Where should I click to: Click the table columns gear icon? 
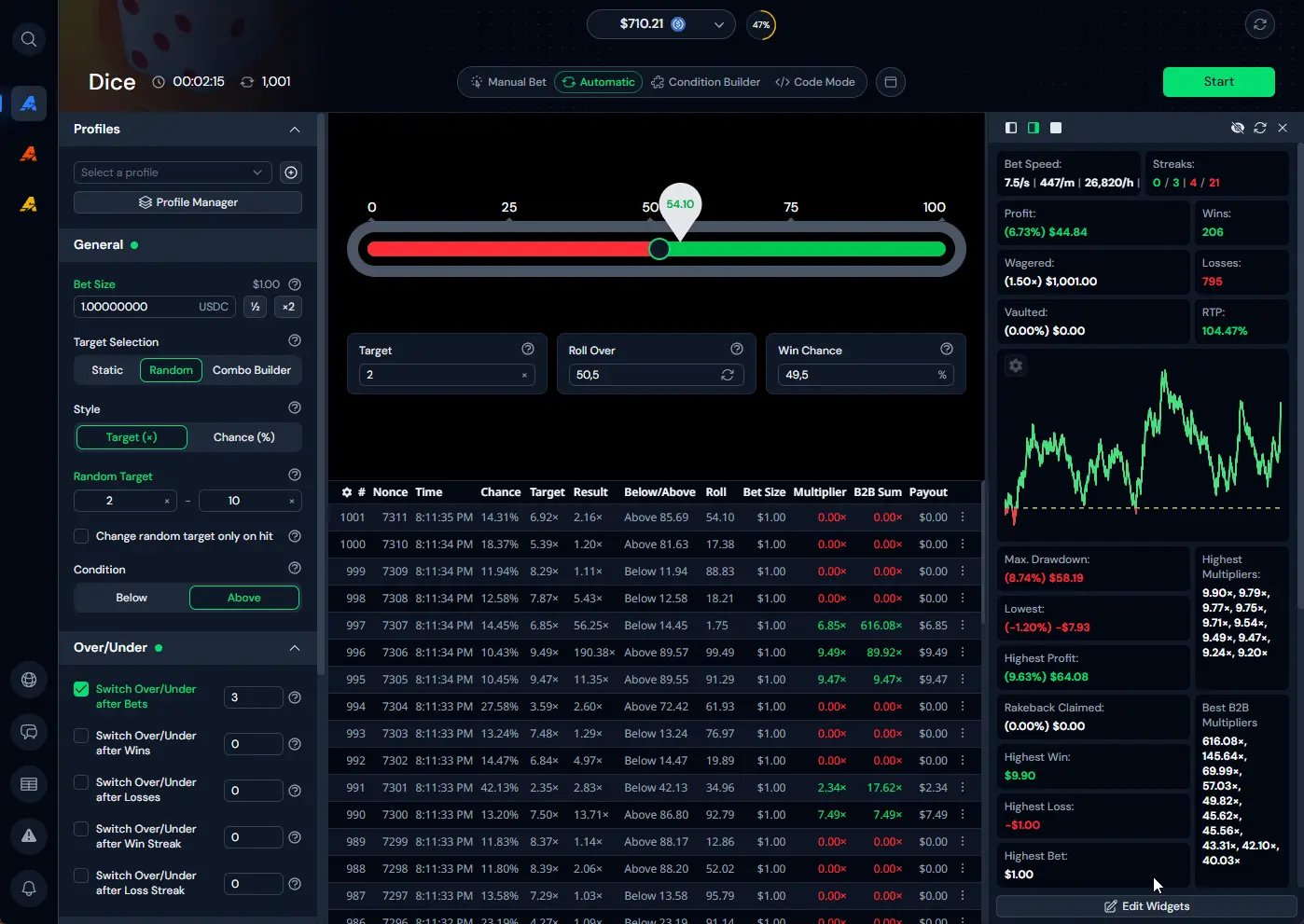tap(347, 492)
